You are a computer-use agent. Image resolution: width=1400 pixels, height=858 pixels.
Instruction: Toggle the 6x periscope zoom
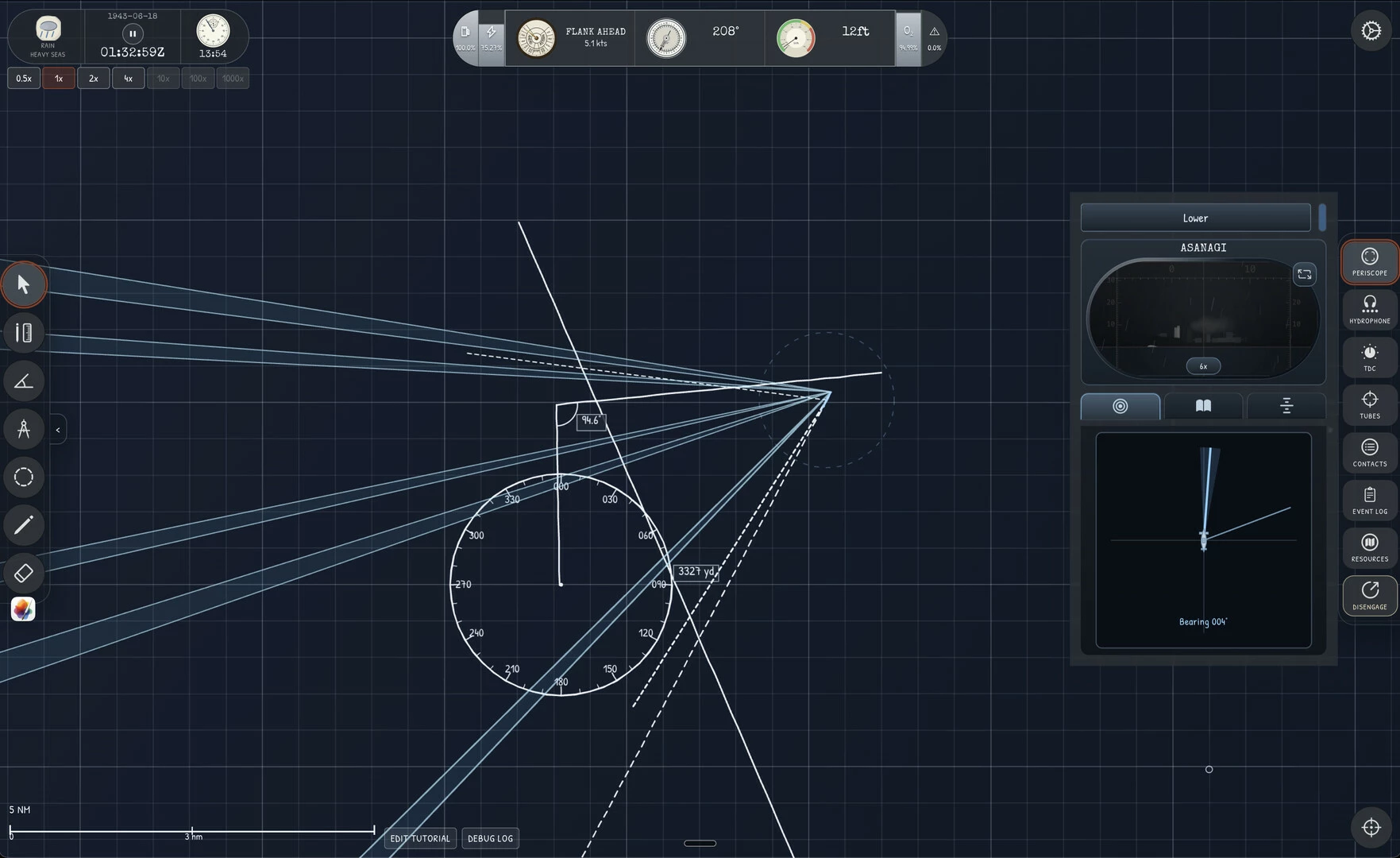1203,366
